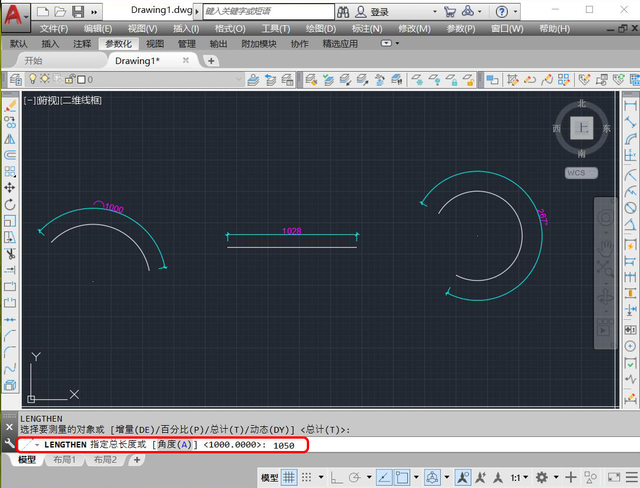Image resolution: width=640 pixels, height=488 pixels.
Task: Click the Aligned dimension tool icon
Action: coord(630,122)
